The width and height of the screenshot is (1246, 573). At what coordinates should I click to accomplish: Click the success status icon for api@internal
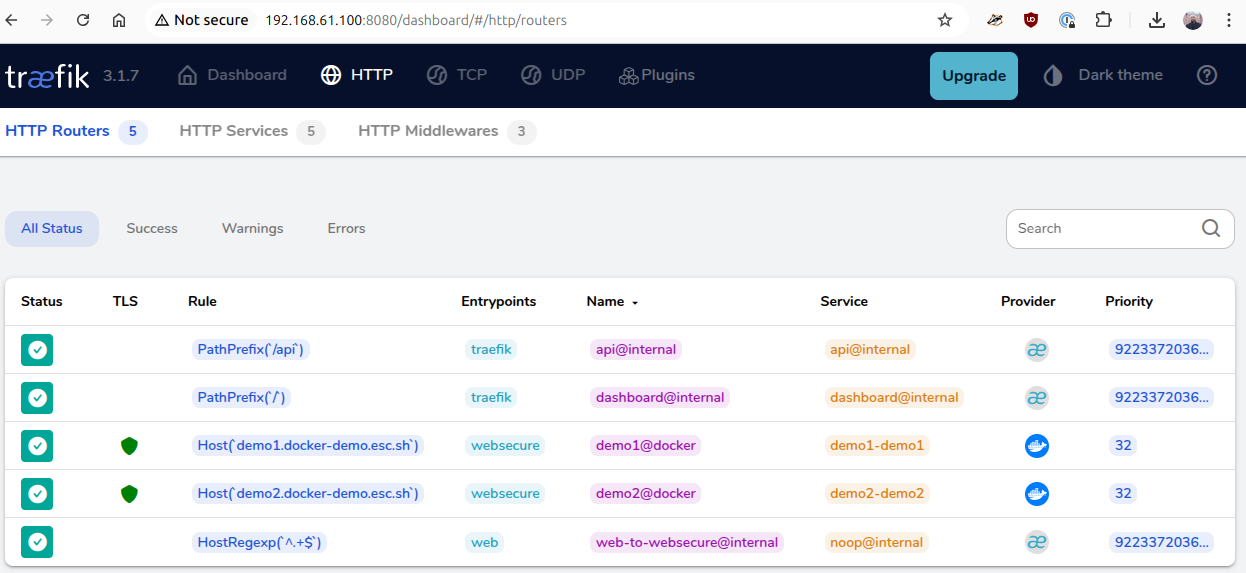click(x=37, y=350)
